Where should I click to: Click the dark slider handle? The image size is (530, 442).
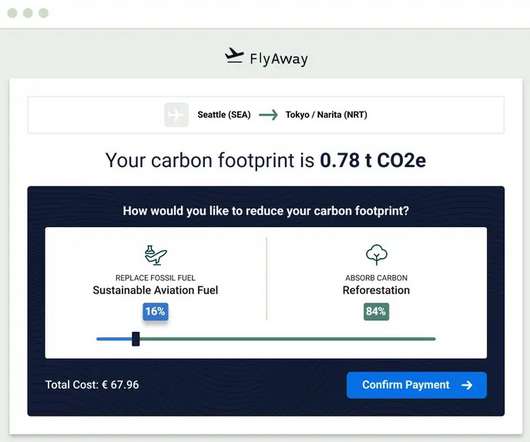point(136,339)
